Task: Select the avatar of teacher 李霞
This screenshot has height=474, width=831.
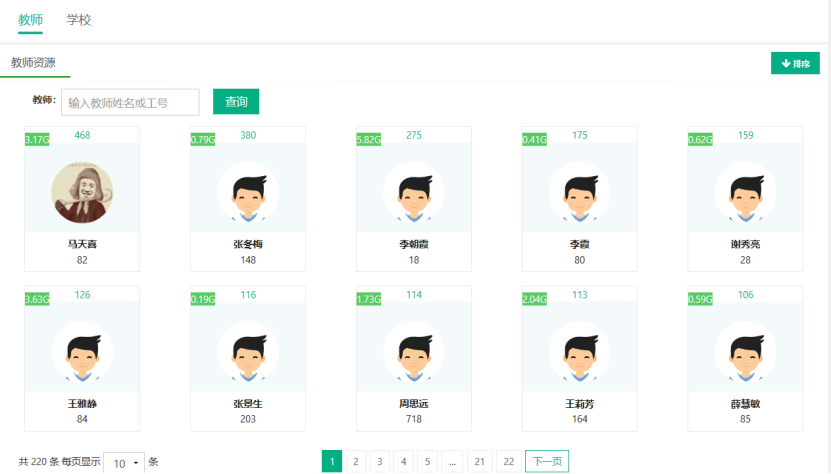Action: [x=580, y=192]
